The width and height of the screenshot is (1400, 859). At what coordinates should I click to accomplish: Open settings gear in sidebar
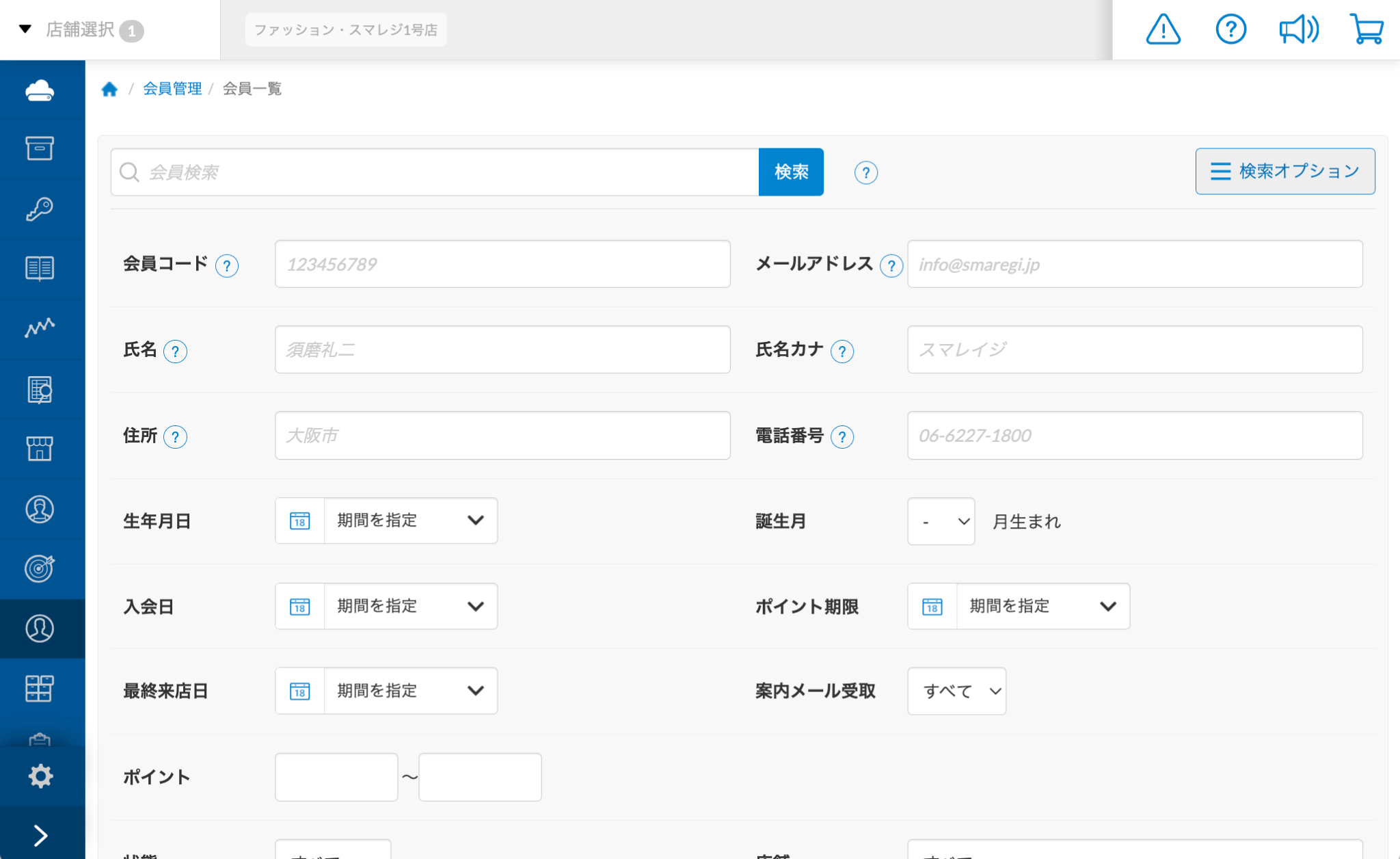click(40, 776)
